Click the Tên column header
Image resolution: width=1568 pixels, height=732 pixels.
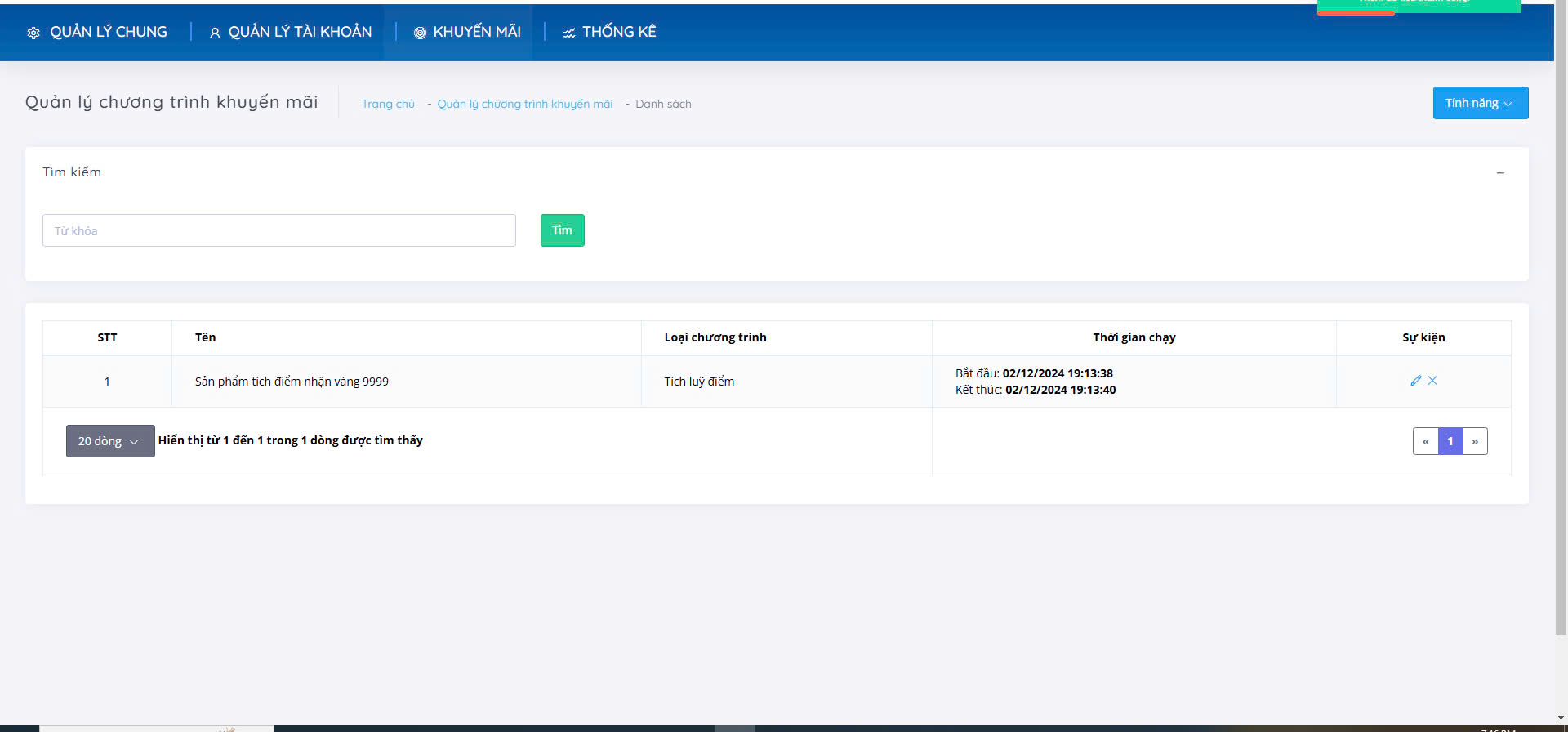pyautogui.click(x=407, y=337)
